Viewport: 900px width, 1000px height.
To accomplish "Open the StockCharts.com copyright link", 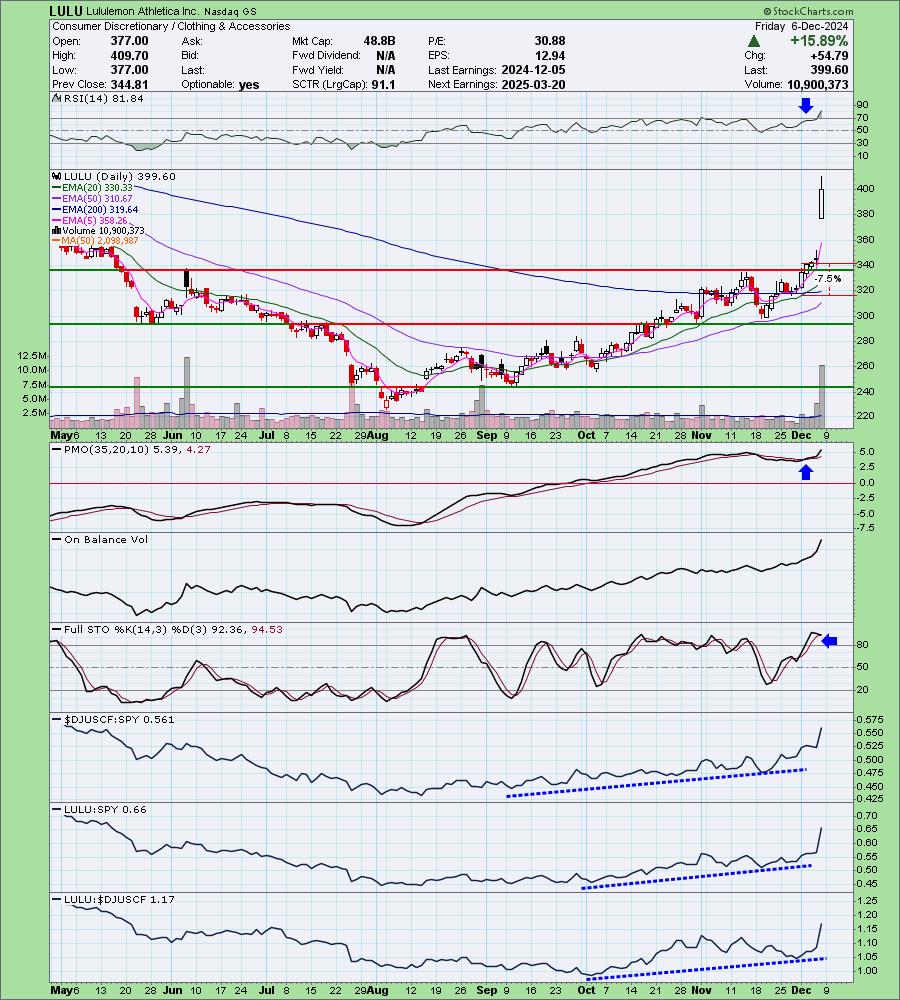I will [808, 11].
